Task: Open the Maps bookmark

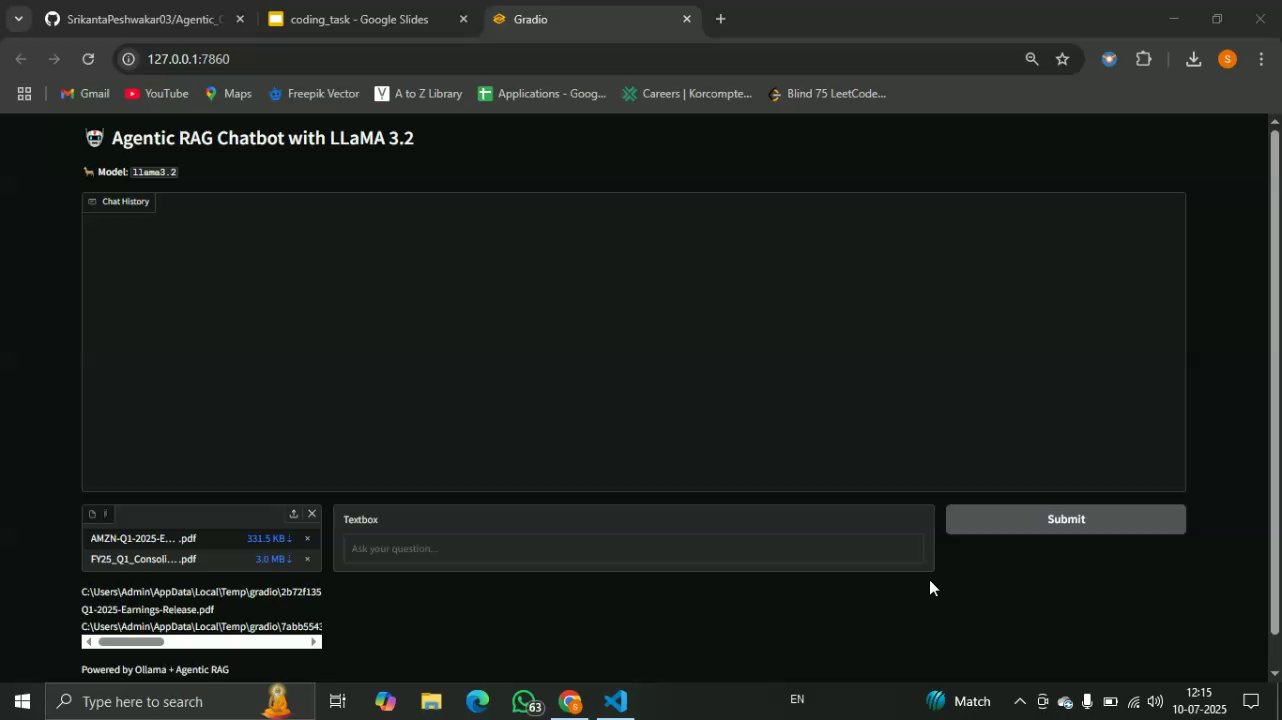Action: click(x=228, y=94)
